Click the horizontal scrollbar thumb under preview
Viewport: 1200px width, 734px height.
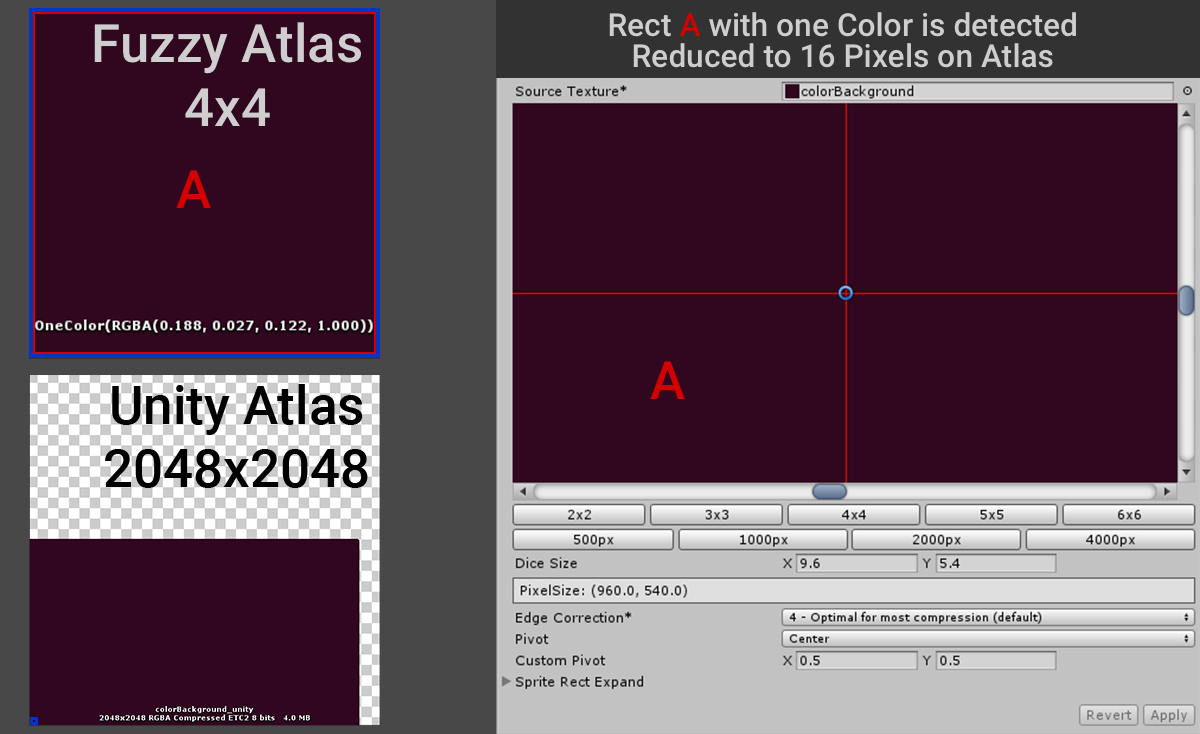click(829, 492)
